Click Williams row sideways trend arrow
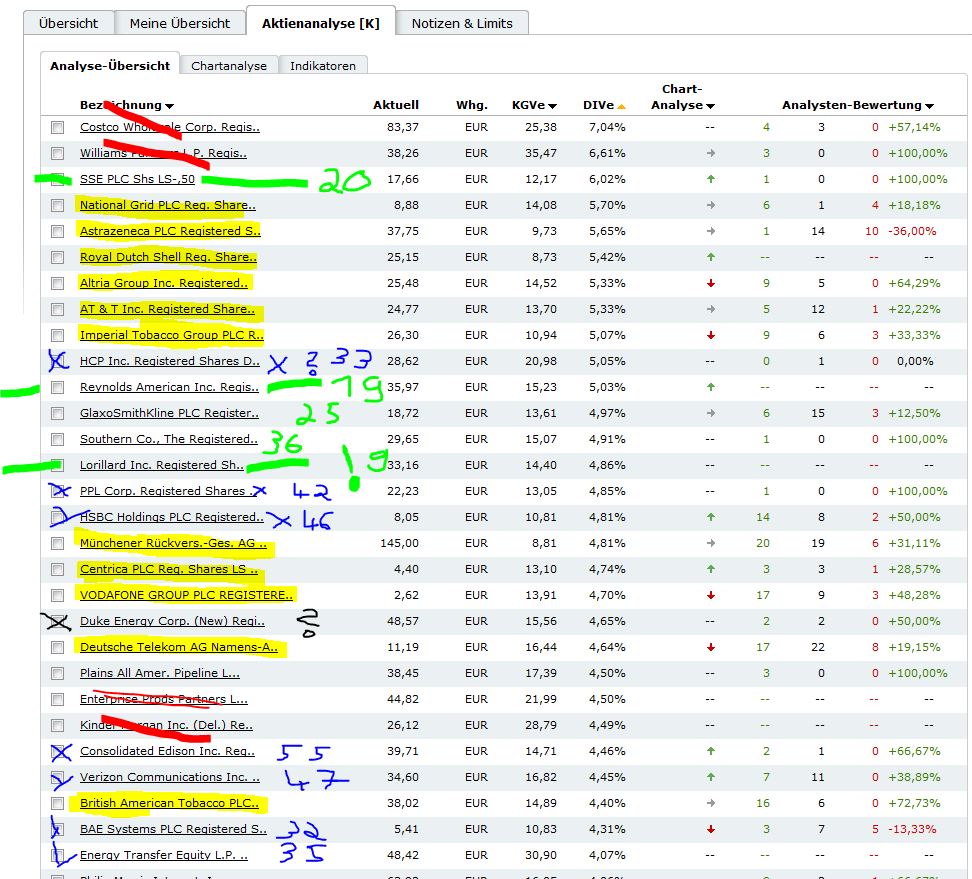Viewport: 972px width, 879px height. [710, 153]
